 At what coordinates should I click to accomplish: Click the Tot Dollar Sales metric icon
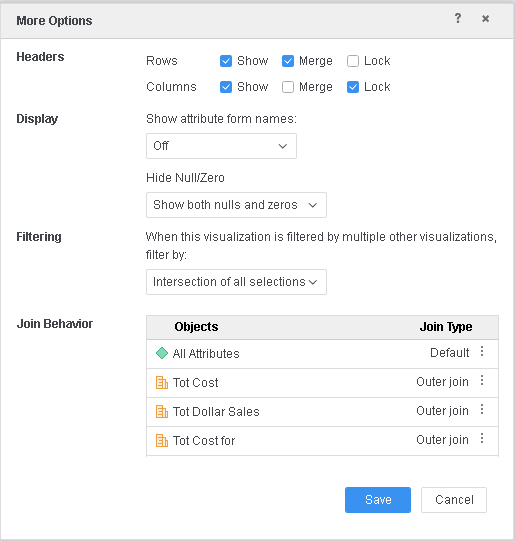pos(162,412)
